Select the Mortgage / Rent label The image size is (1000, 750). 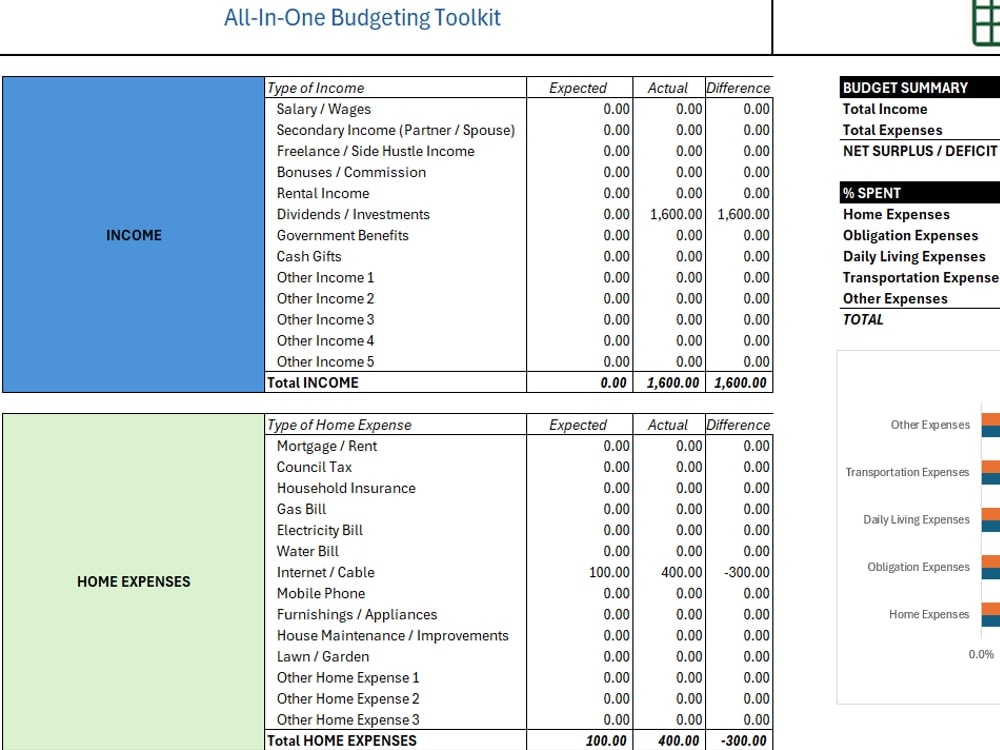(327, 446)
